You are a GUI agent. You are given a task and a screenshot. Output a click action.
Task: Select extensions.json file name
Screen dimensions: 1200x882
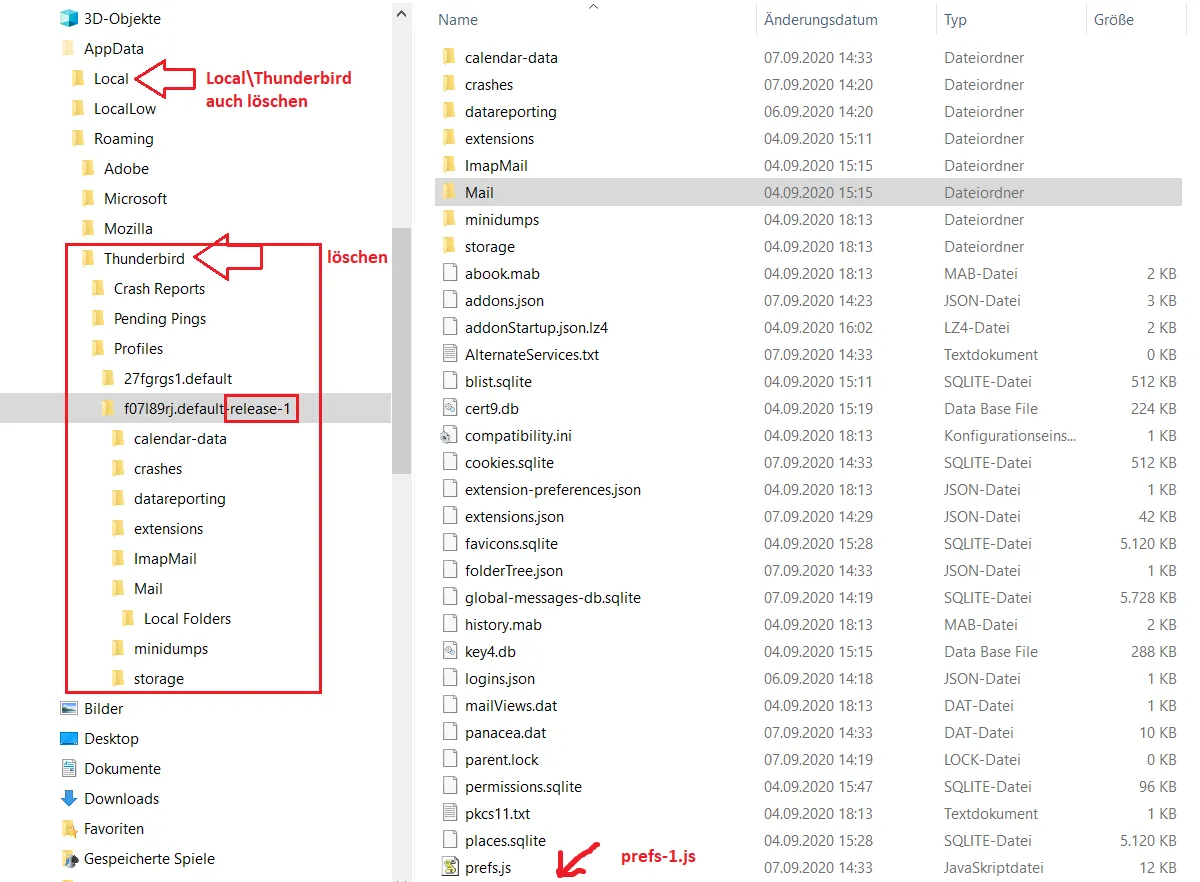[x=514, y=516]
